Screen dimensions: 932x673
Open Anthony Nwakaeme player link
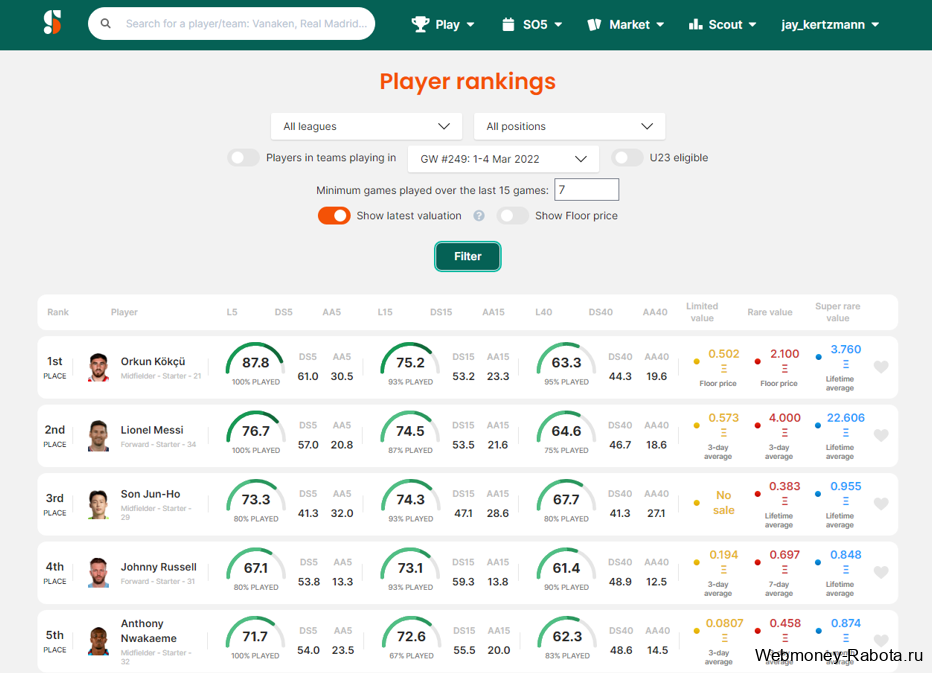(x=149, y=631)
